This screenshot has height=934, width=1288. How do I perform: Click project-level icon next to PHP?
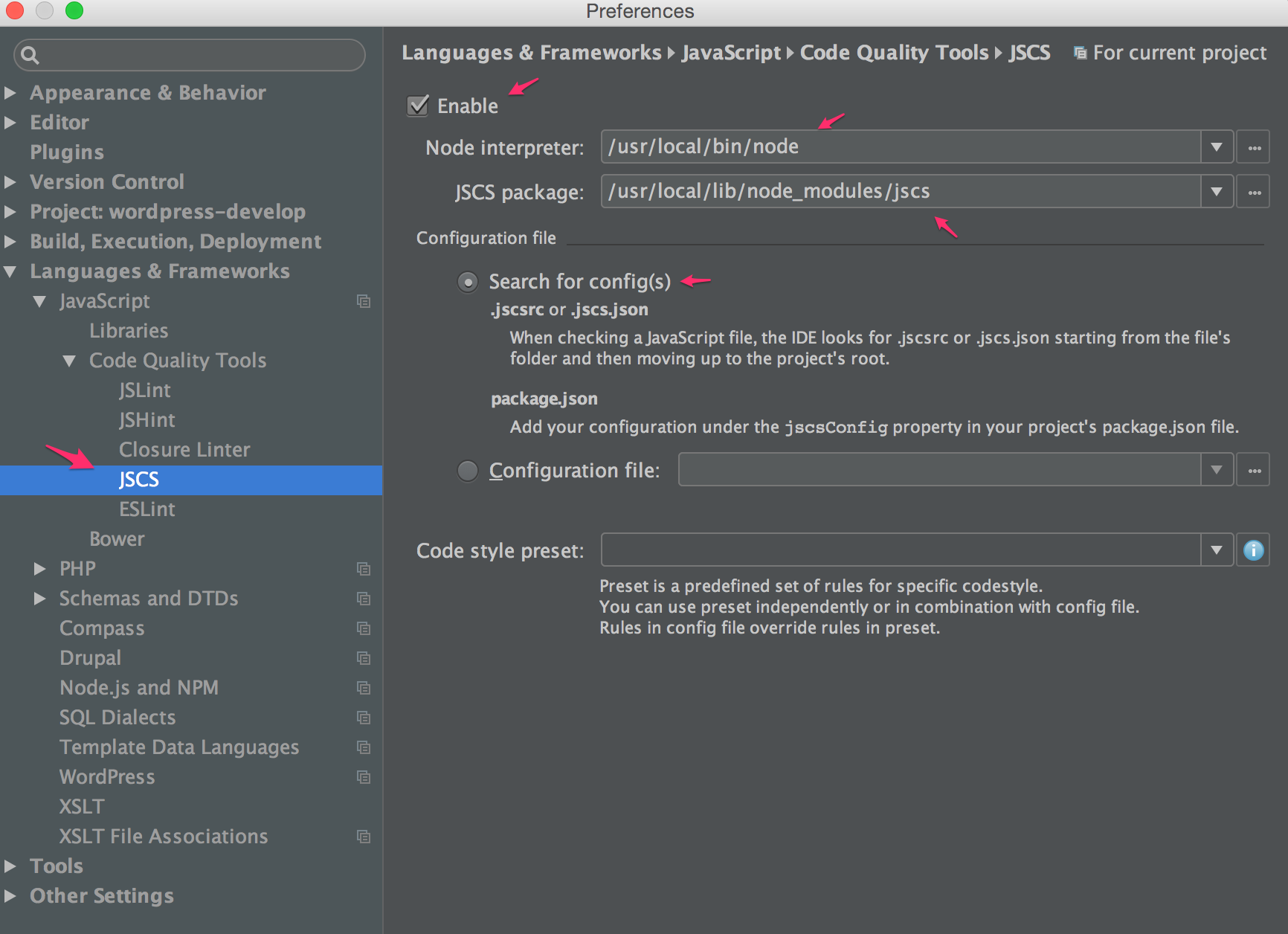[x=364, y=569]
